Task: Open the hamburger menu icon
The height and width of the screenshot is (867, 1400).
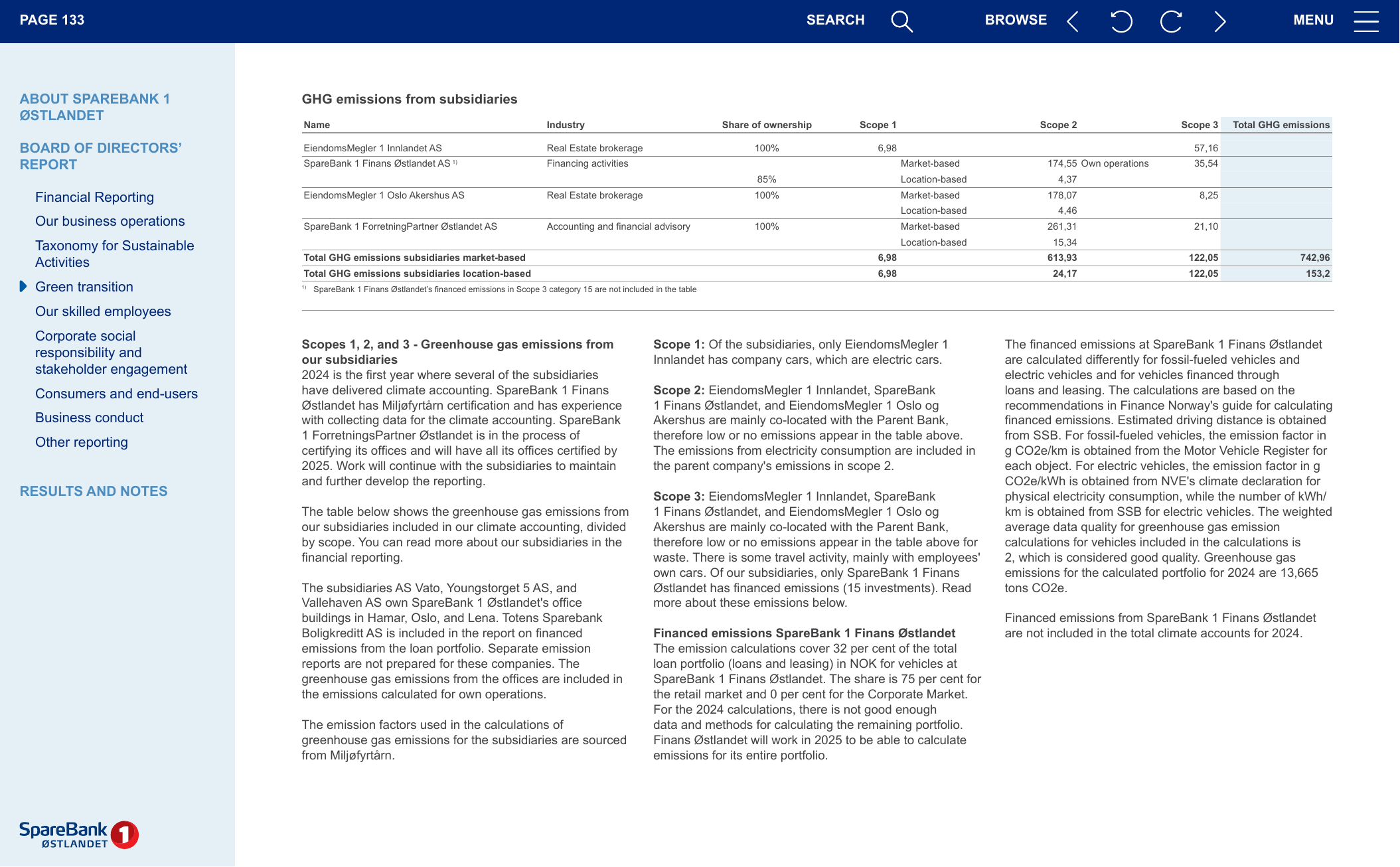Action: coord(1366,21)
